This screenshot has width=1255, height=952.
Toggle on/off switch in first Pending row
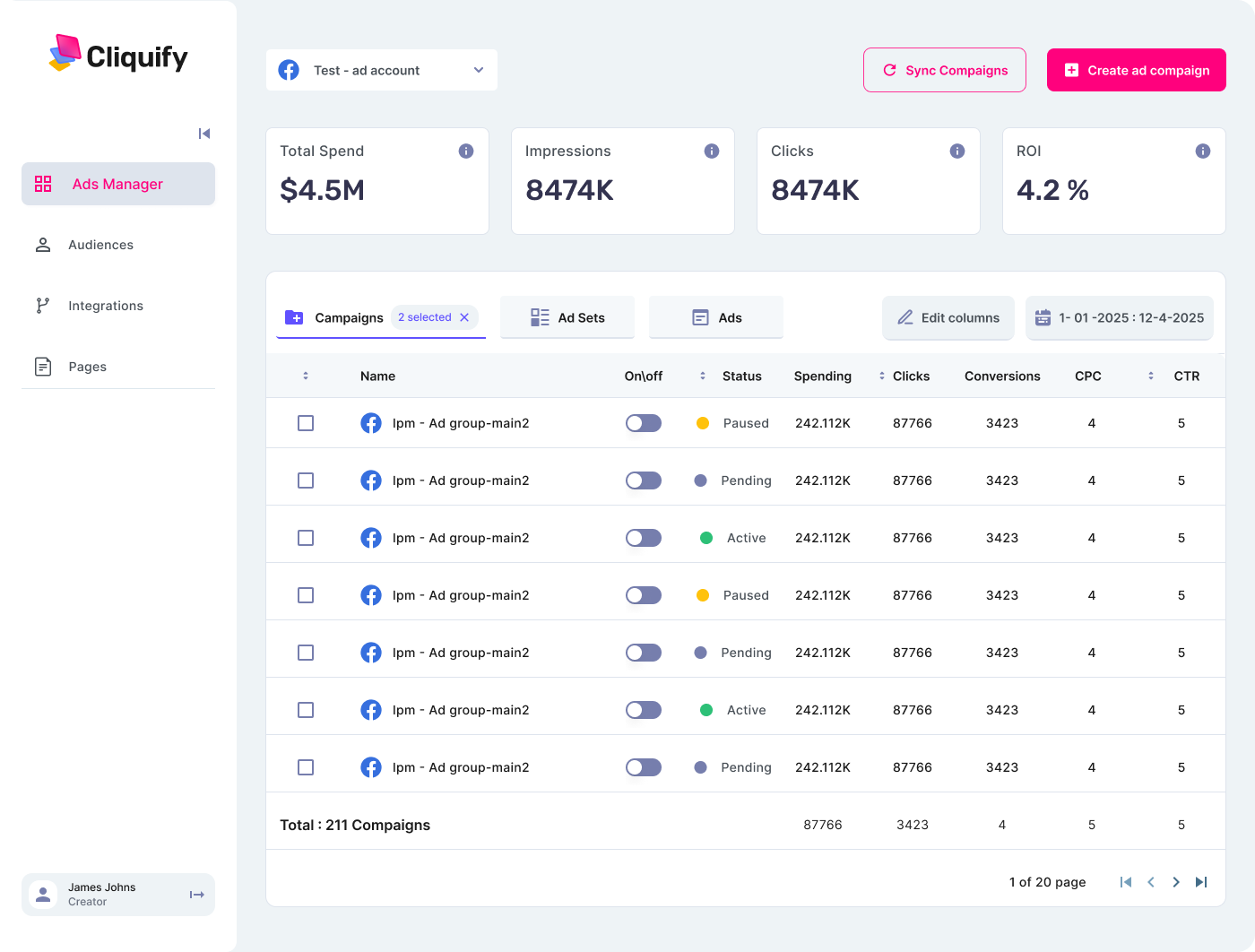coord(644,480)
